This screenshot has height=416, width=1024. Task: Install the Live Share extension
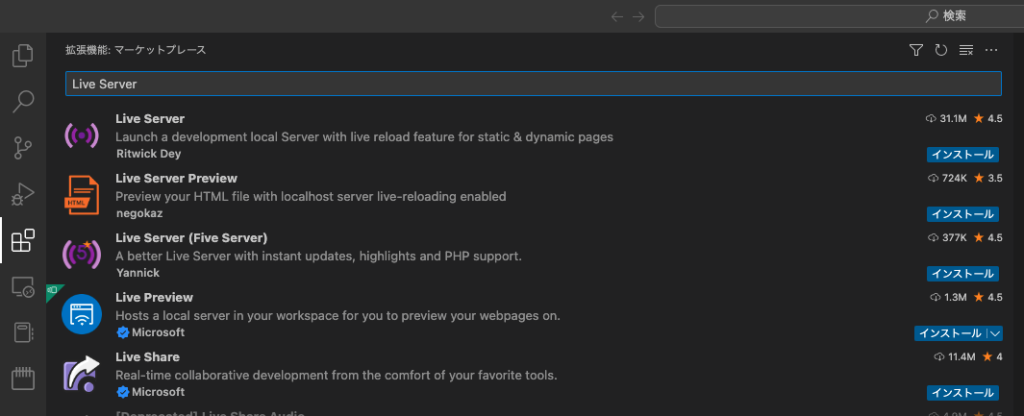[962, 392]
